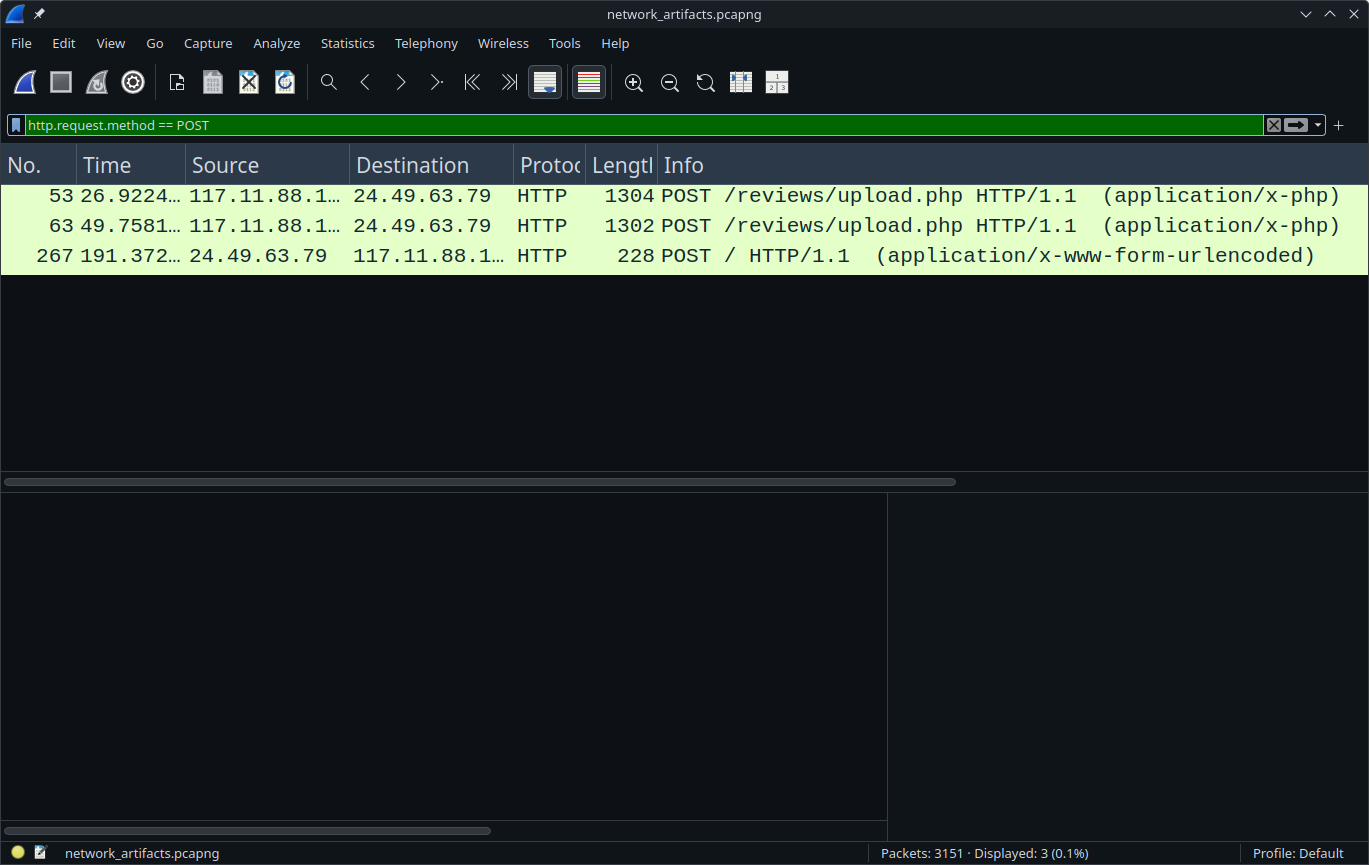Click length value 228

[636, 256]
